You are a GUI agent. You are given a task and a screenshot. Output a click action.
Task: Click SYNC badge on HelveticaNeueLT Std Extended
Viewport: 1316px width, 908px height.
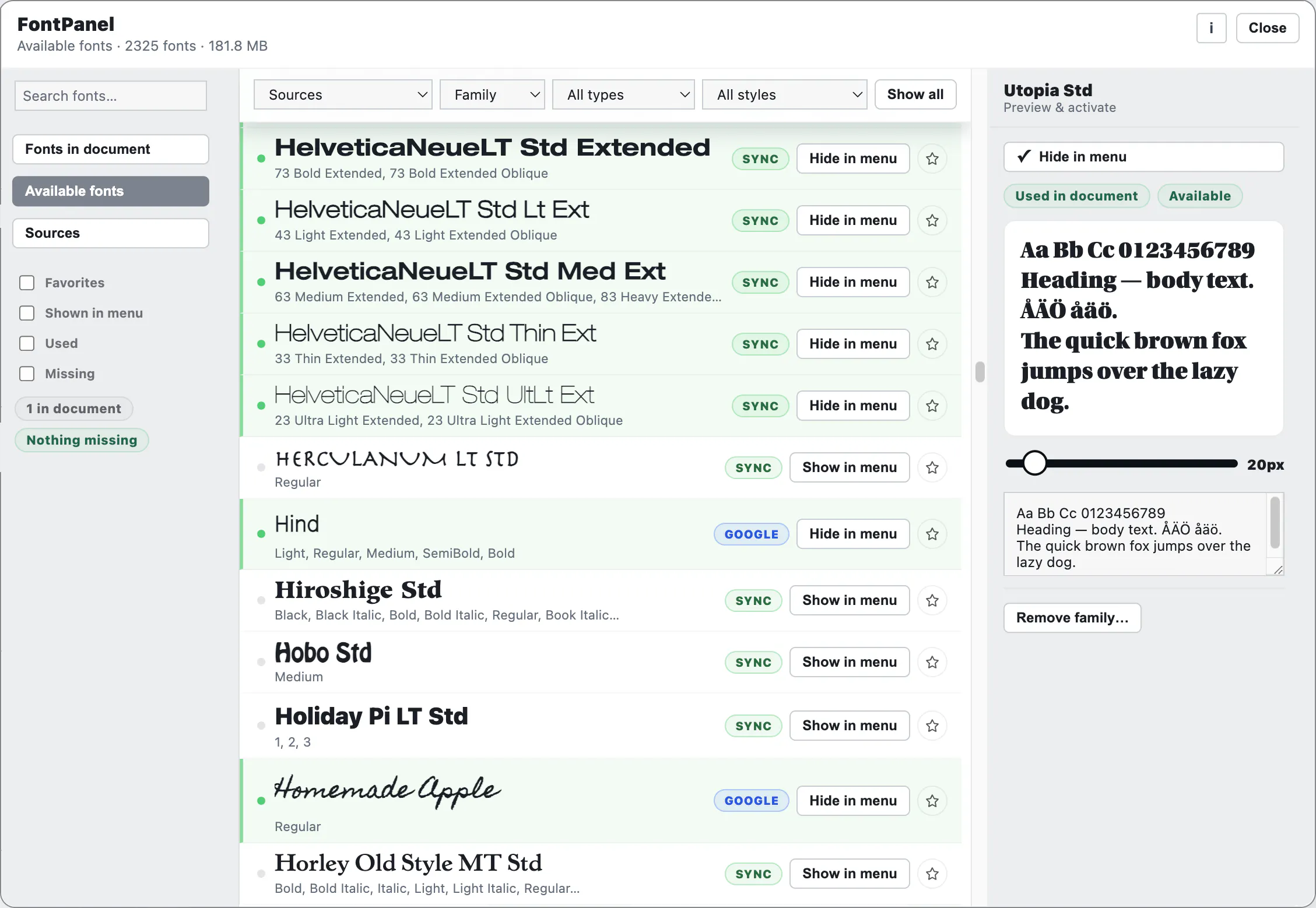[760, 159]
